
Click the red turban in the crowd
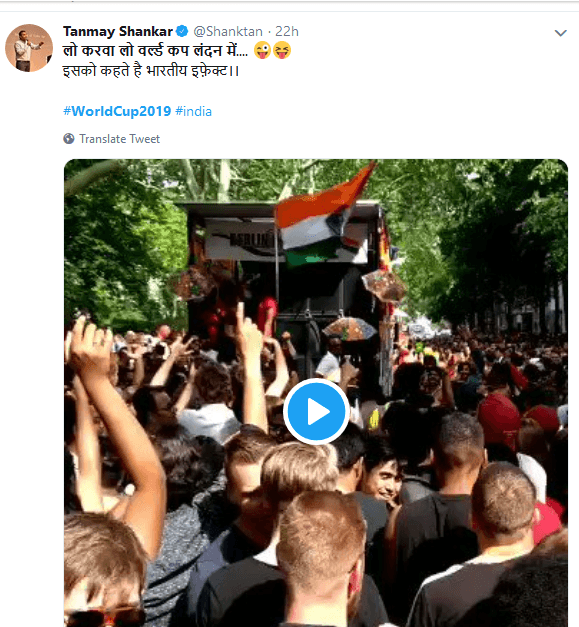[x=500, y=416]
